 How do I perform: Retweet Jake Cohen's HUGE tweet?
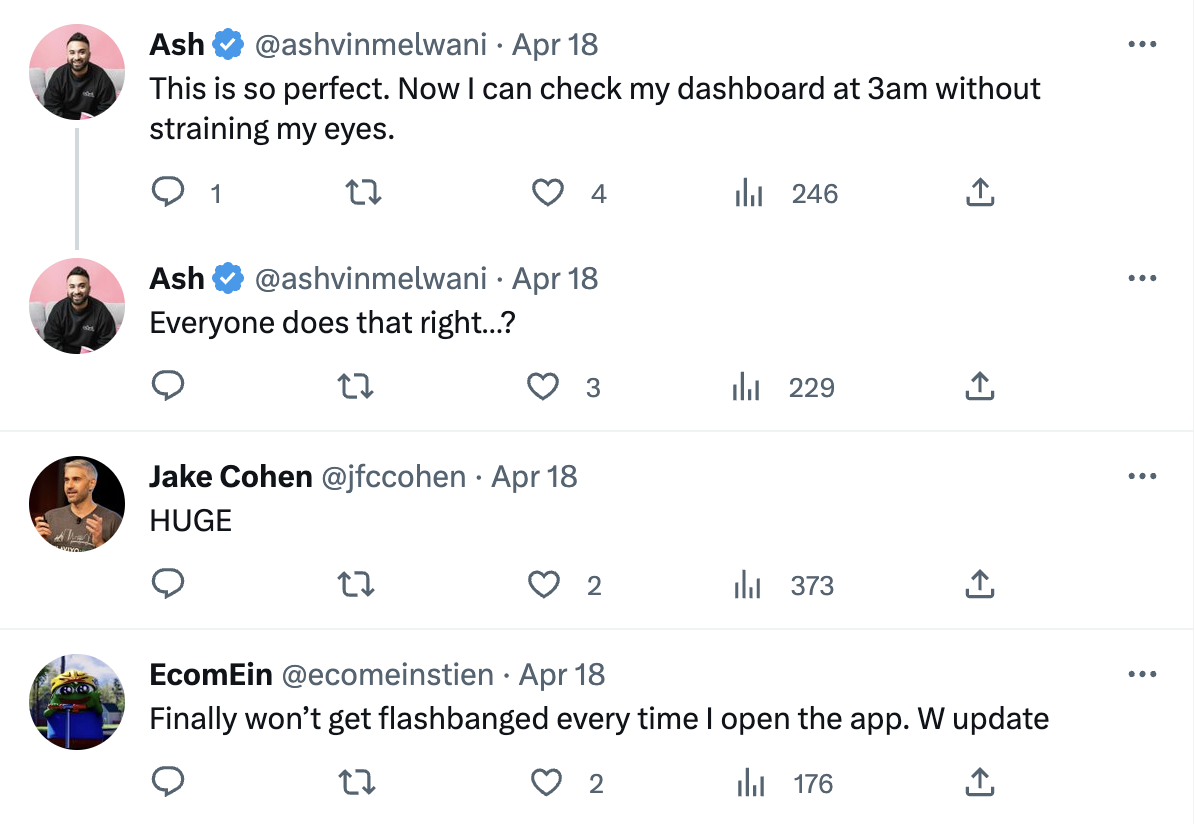(357, 584)
